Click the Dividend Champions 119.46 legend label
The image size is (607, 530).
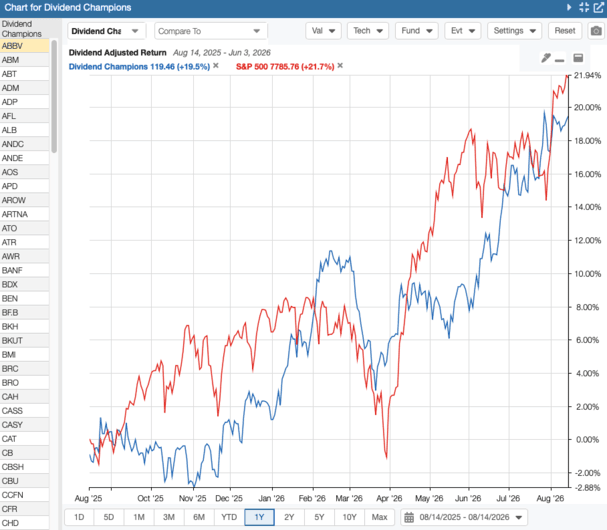[139, 67]
